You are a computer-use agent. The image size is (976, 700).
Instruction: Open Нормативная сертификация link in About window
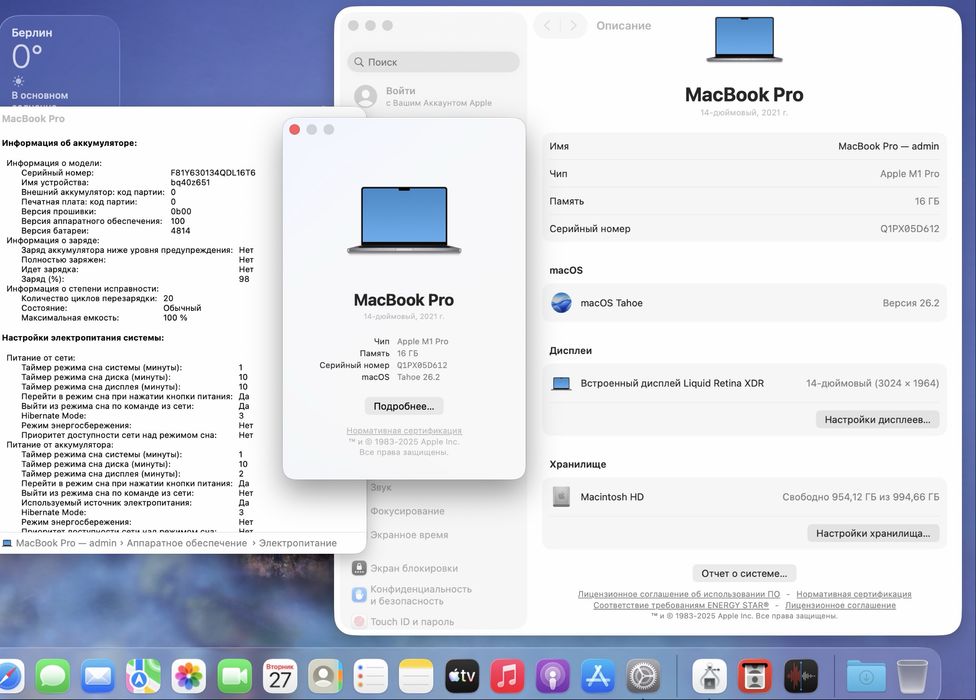(x=404, y=431)
